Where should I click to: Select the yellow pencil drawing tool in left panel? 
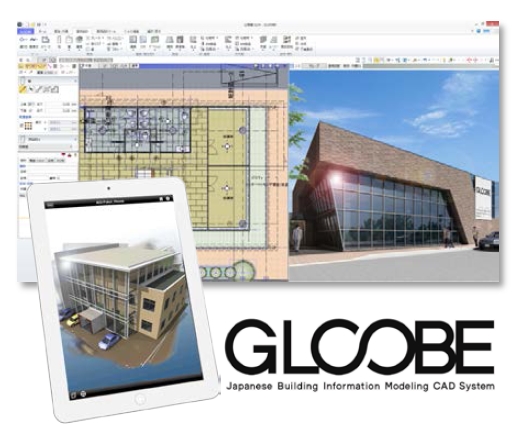click(23, 89)
